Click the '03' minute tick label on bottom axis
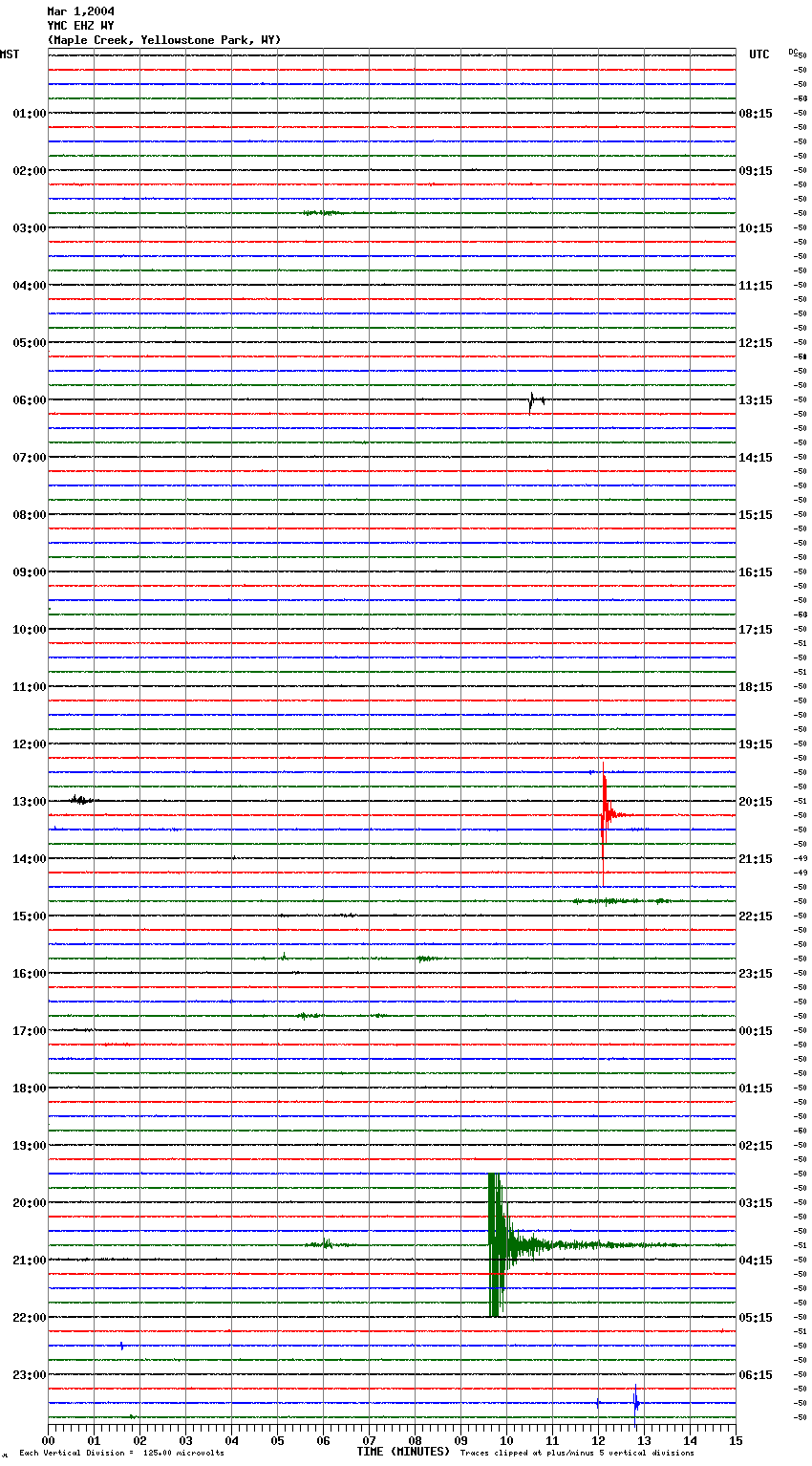Viewport: 812px width, 1466px height. (x=185, y=1440)
